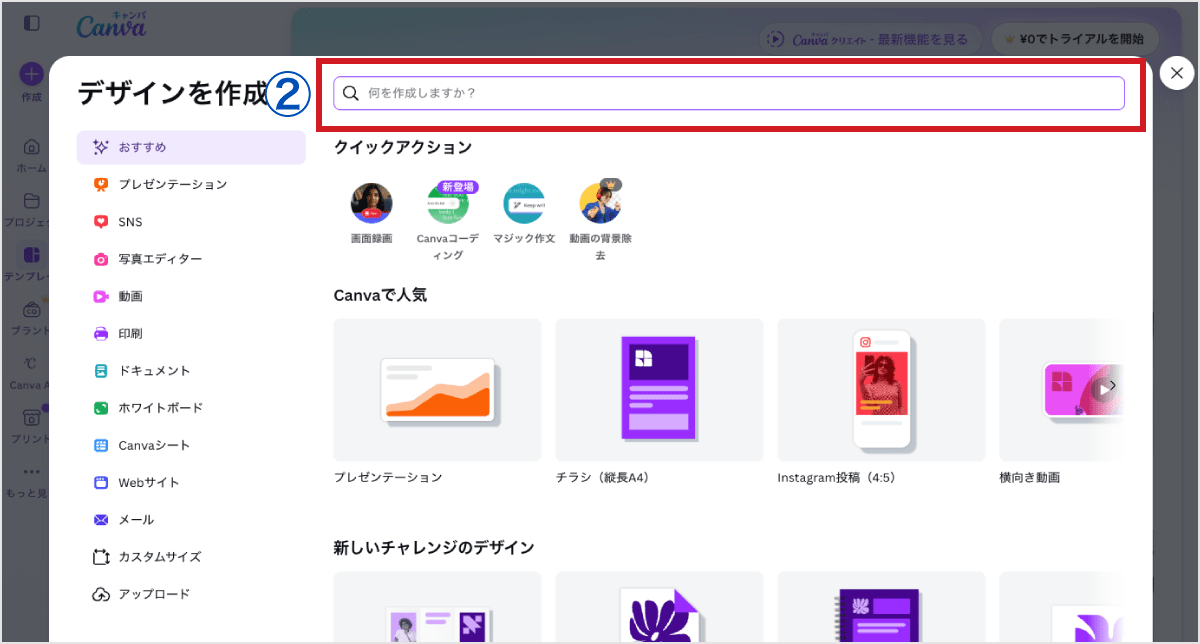Select the 写真エディター option
The image size is (1200, 644).
click(160, 258)
